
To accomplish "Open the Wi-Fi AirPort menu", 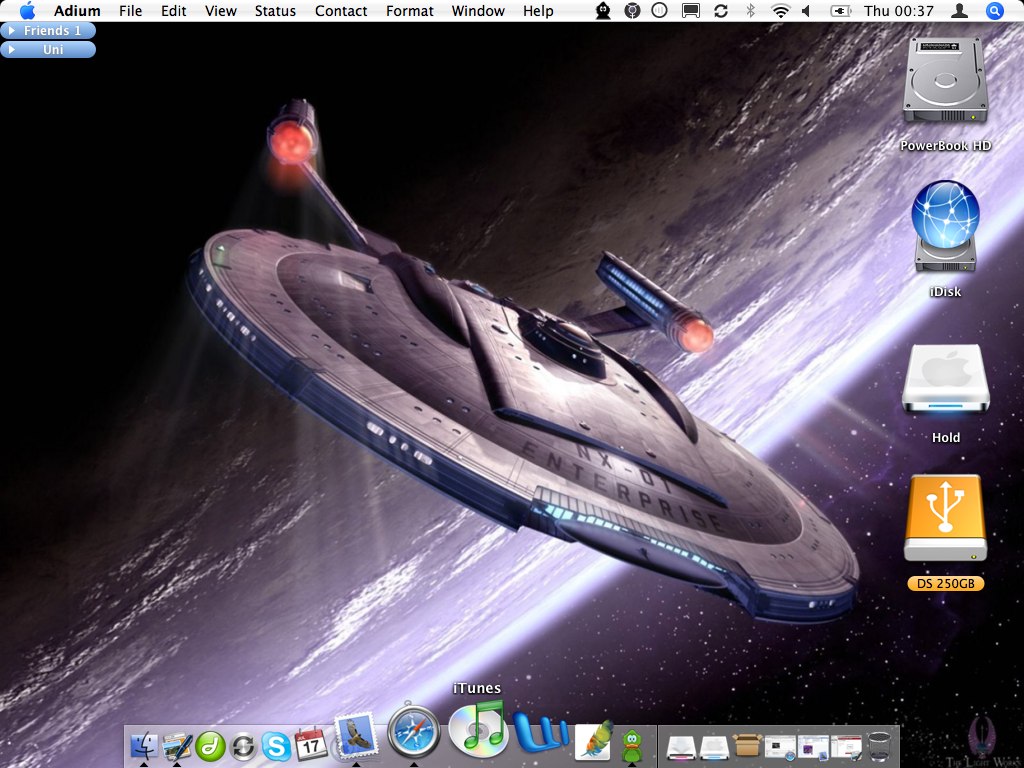I will pos(780,10).
